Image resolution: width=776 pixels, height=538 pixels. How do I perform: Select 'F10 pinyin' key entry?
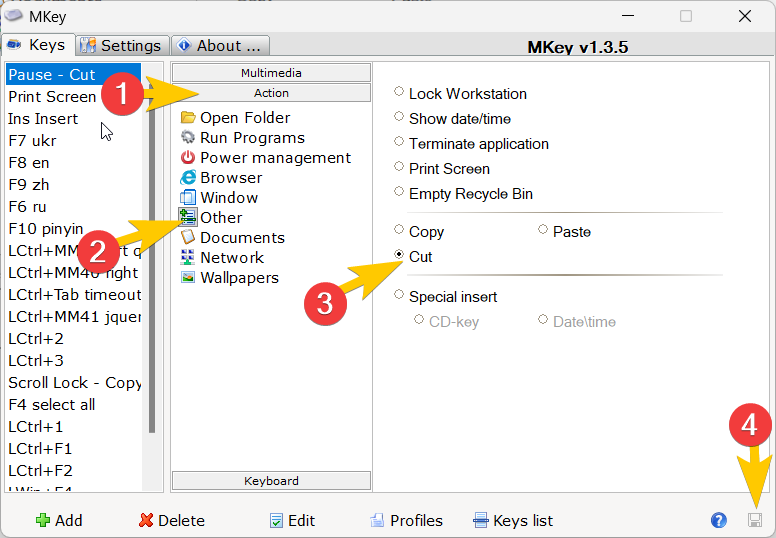73,229
